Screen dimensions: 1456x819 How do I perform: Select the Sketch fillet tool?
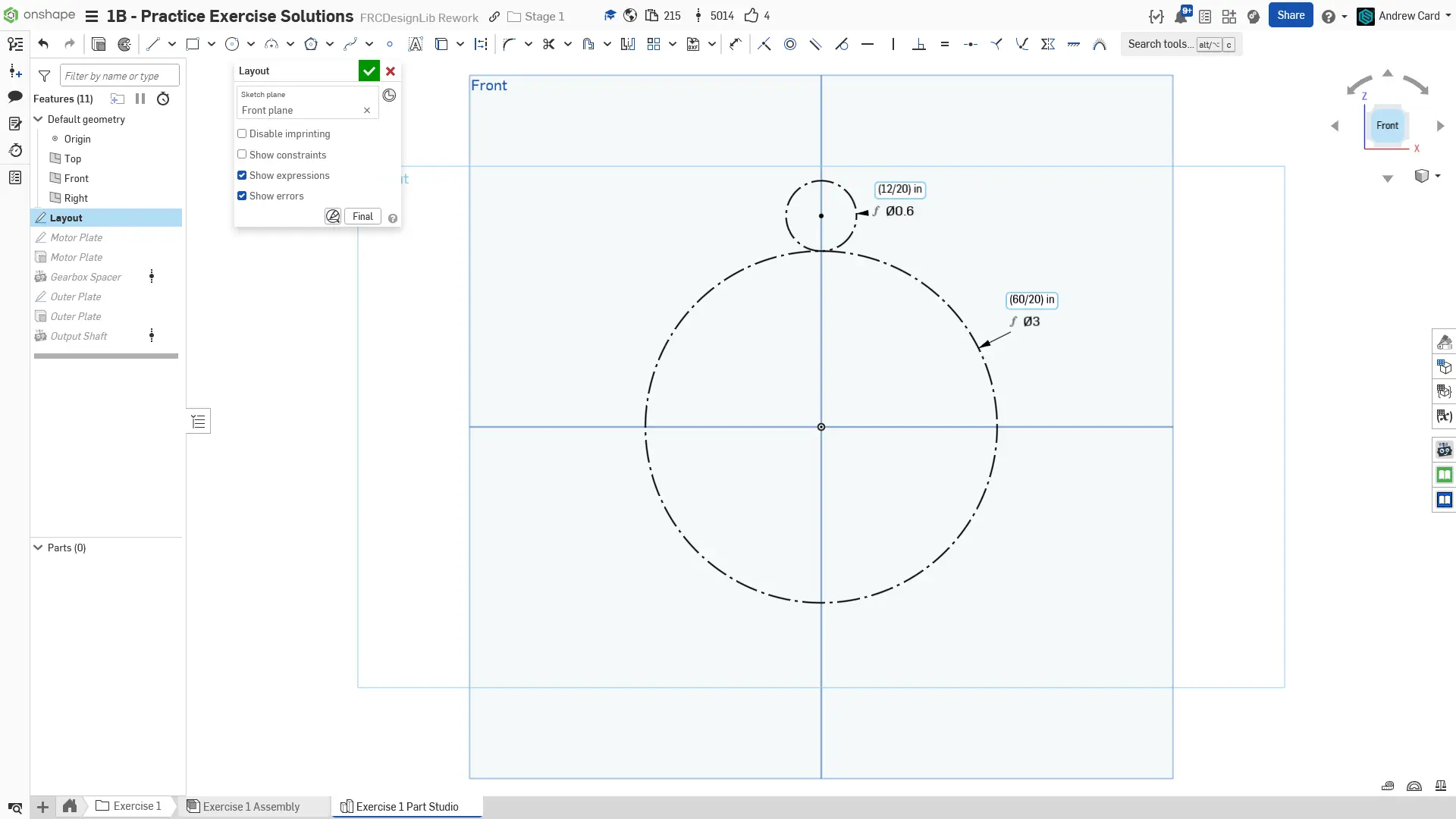point(509,44)
